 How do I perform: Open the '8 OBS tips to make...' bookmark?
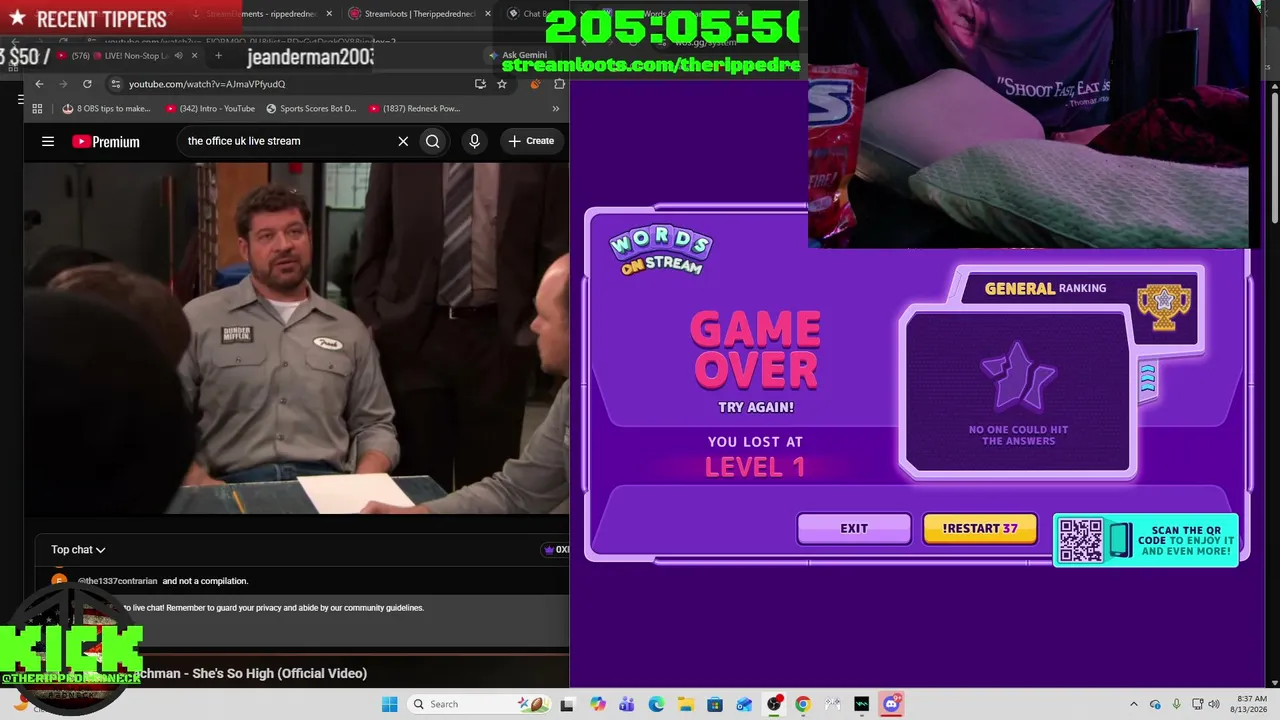(106, 108)
